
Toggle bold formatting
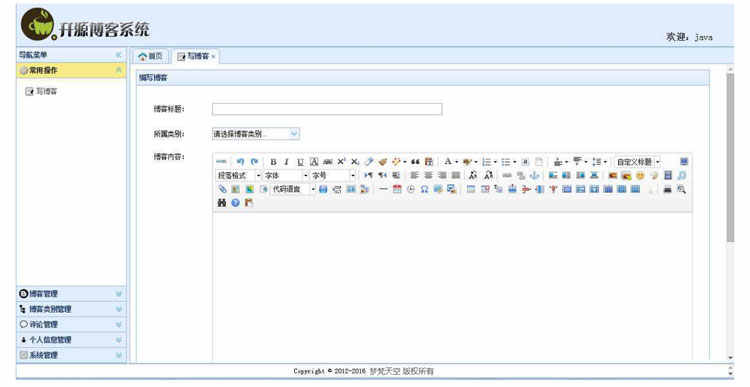(x=273, y=162)
